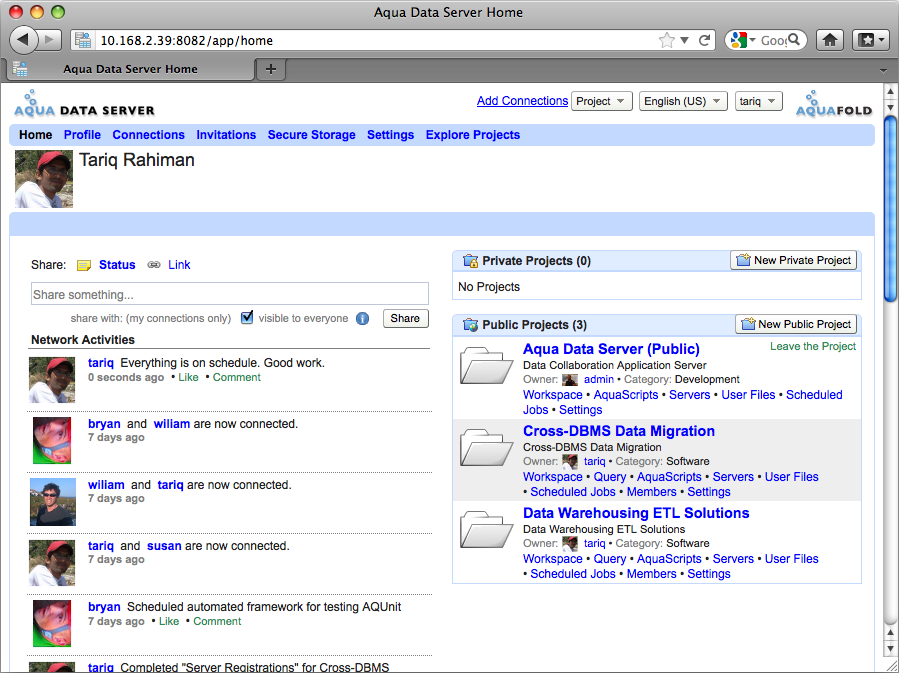Click the info icon beside visible to everyone

coord(362,319)
